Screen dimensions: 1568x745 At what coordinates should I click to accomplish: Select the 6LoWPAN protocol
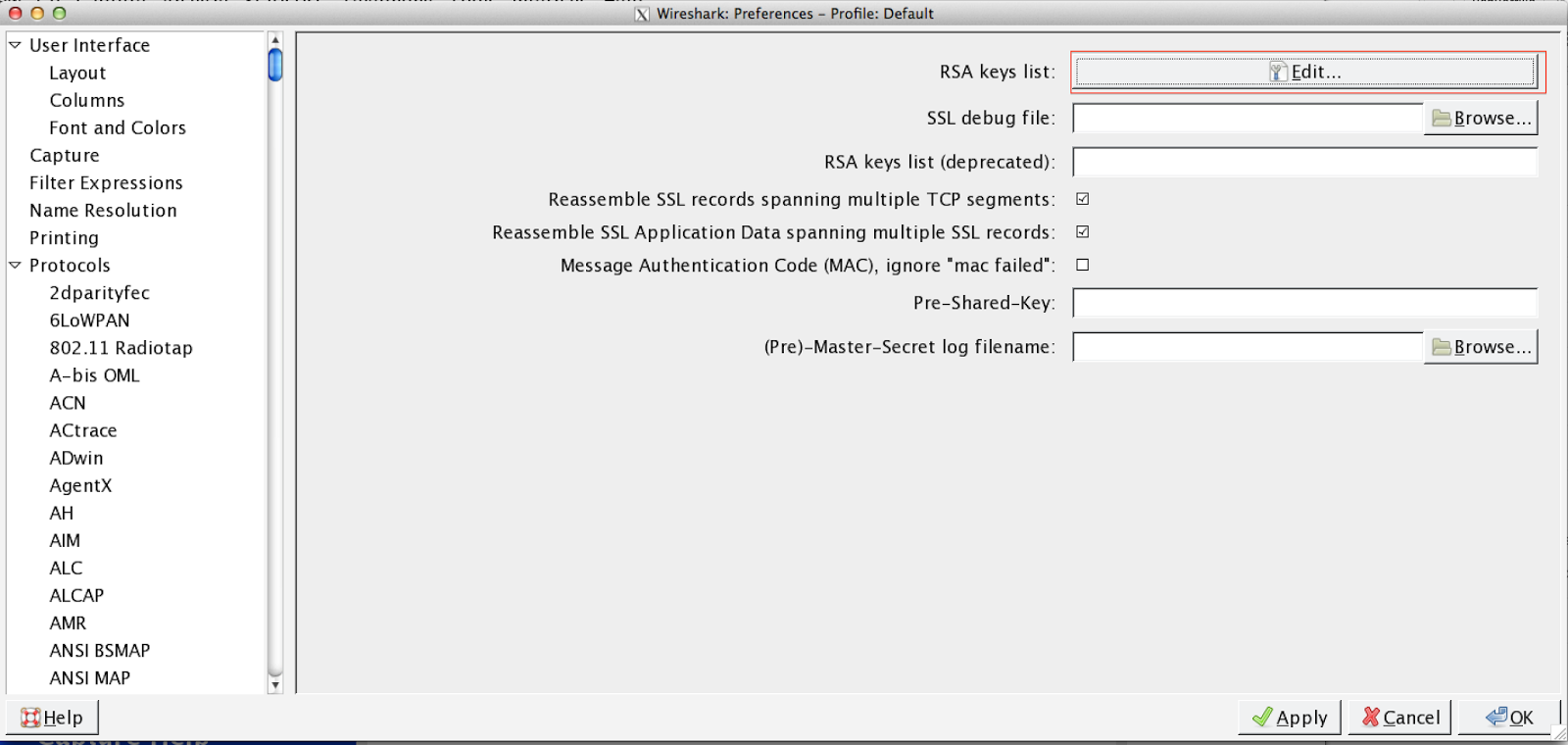[x=89, y=320]
